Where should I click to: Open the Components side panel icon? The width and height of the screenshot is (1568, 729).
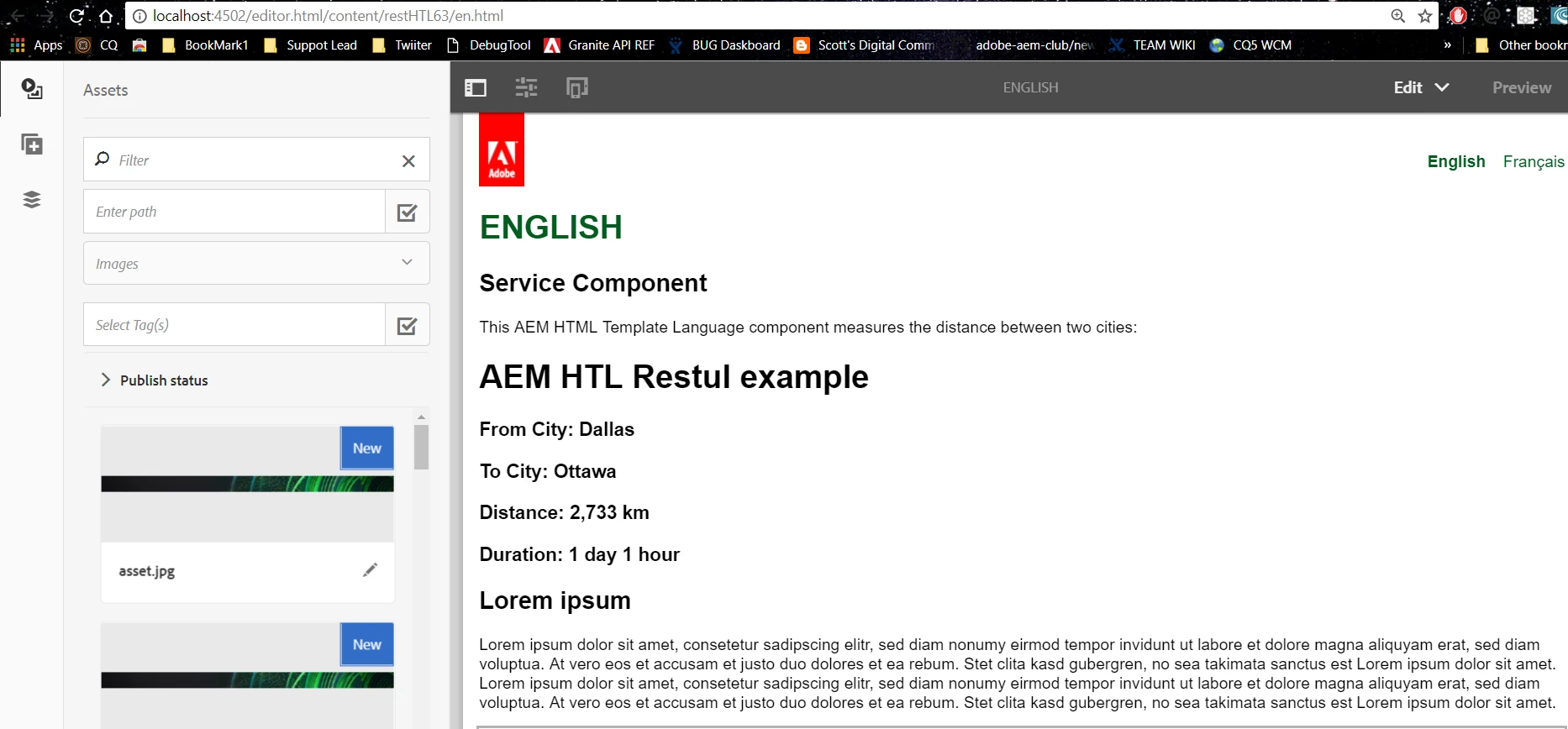tap(32, 144)
